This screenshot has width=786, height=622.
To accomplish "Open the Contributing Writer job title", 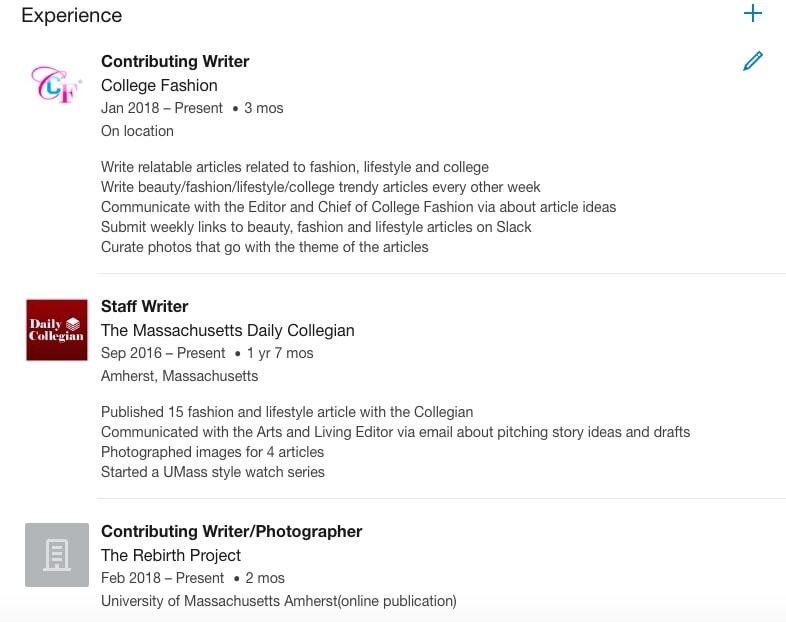I will point(175,61).
